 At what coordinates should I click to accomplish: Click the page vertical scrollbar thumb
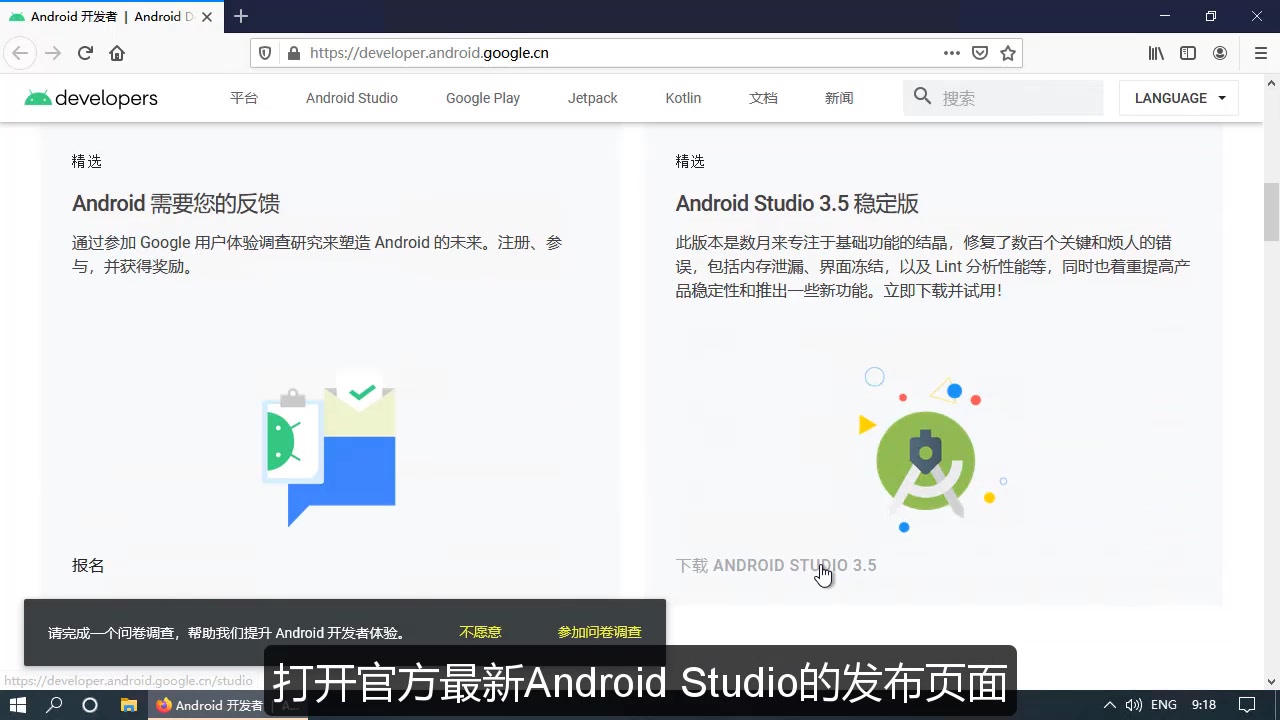1271,211
